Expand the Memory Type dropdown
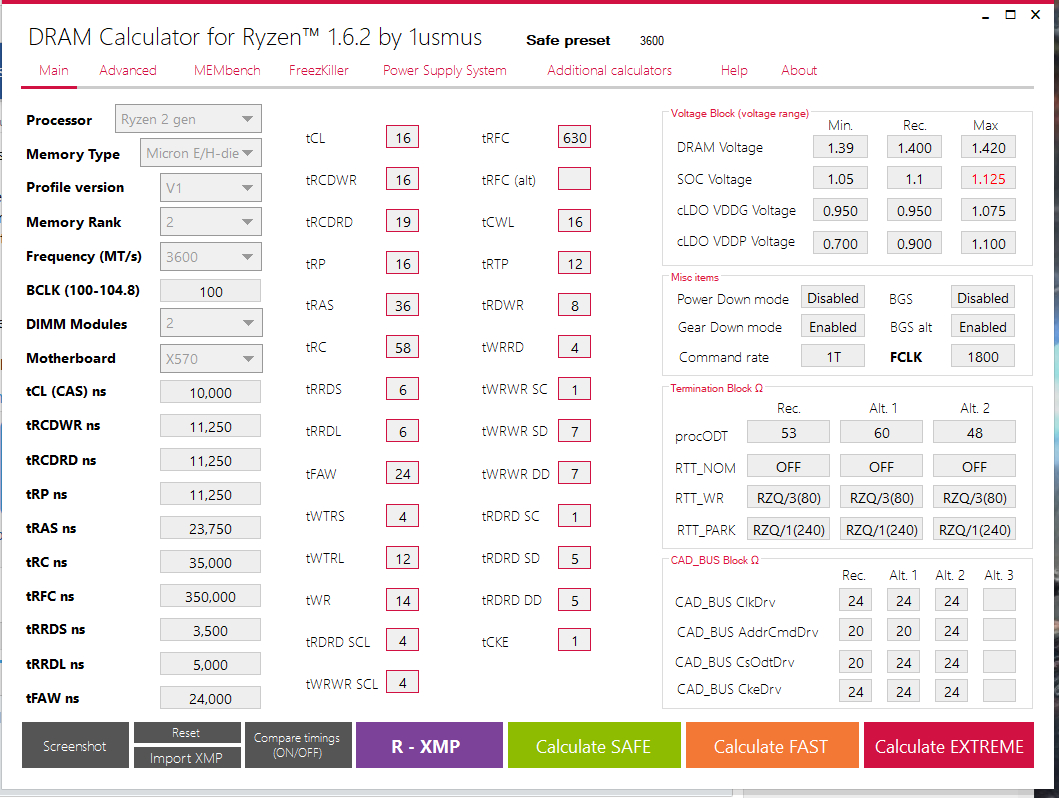Viewport: 1059px width, 798px height. [x=201, y=153]
